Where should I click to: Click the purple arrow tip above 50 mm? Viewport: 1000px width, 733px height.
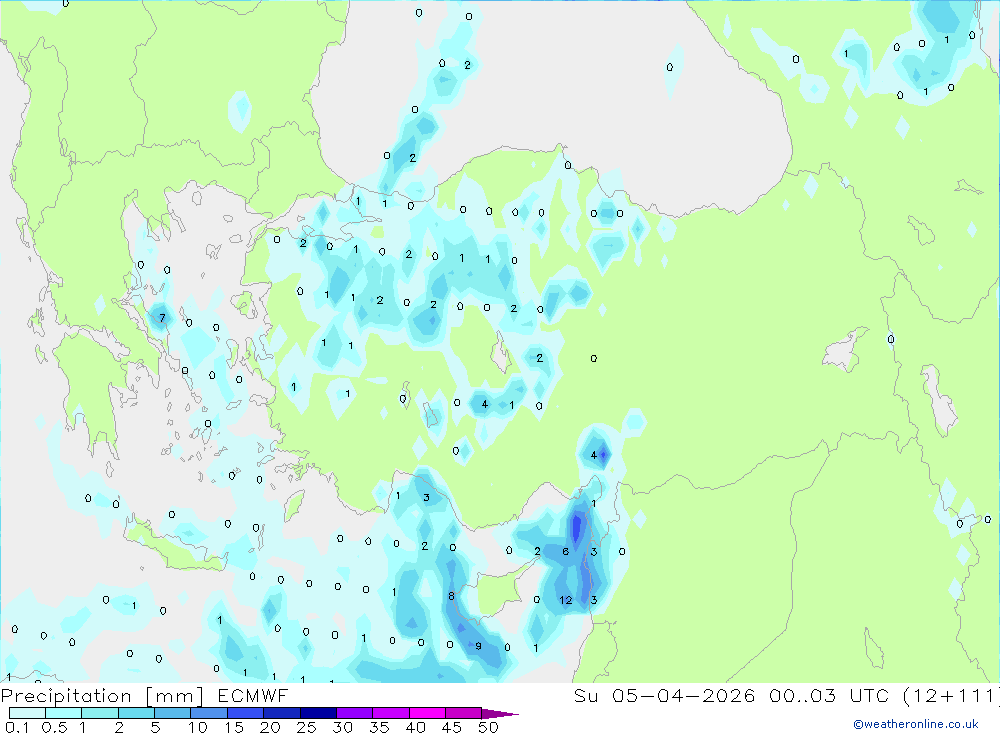(500, 713)
